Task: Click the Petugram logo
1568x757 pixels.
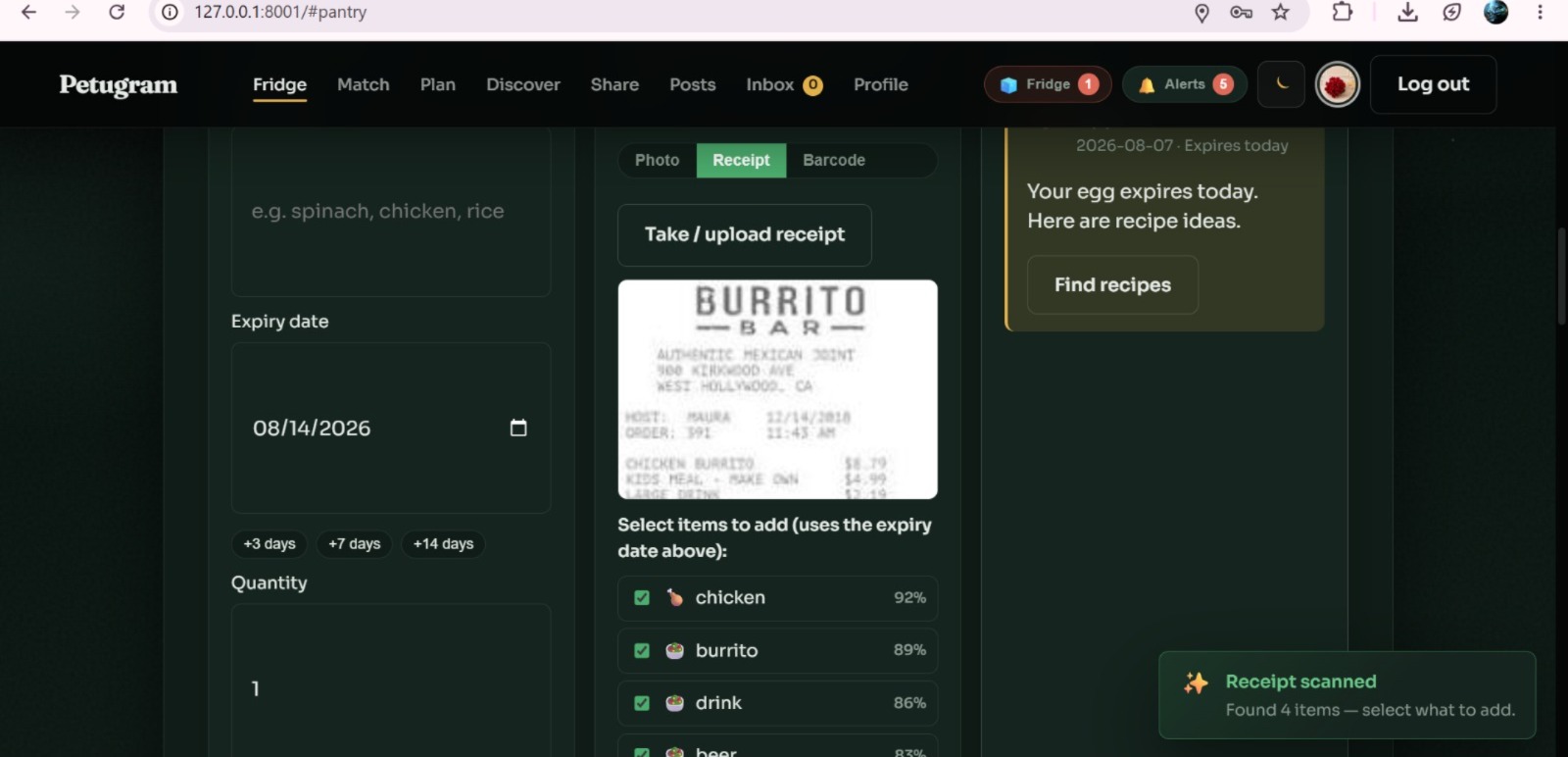Action: point(119,85)
